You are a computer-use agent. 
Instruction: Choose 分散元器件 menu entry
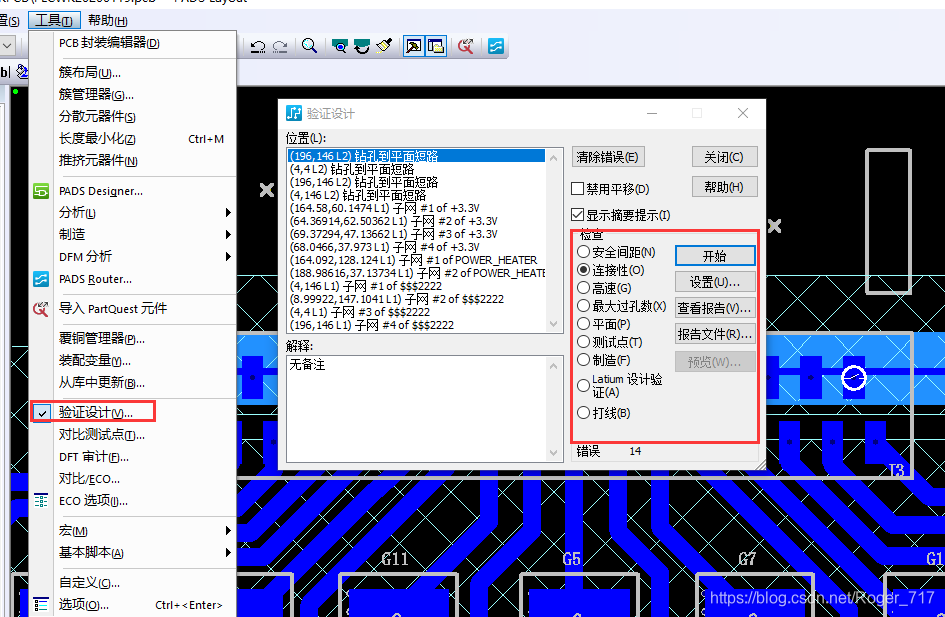pos(133,117)
